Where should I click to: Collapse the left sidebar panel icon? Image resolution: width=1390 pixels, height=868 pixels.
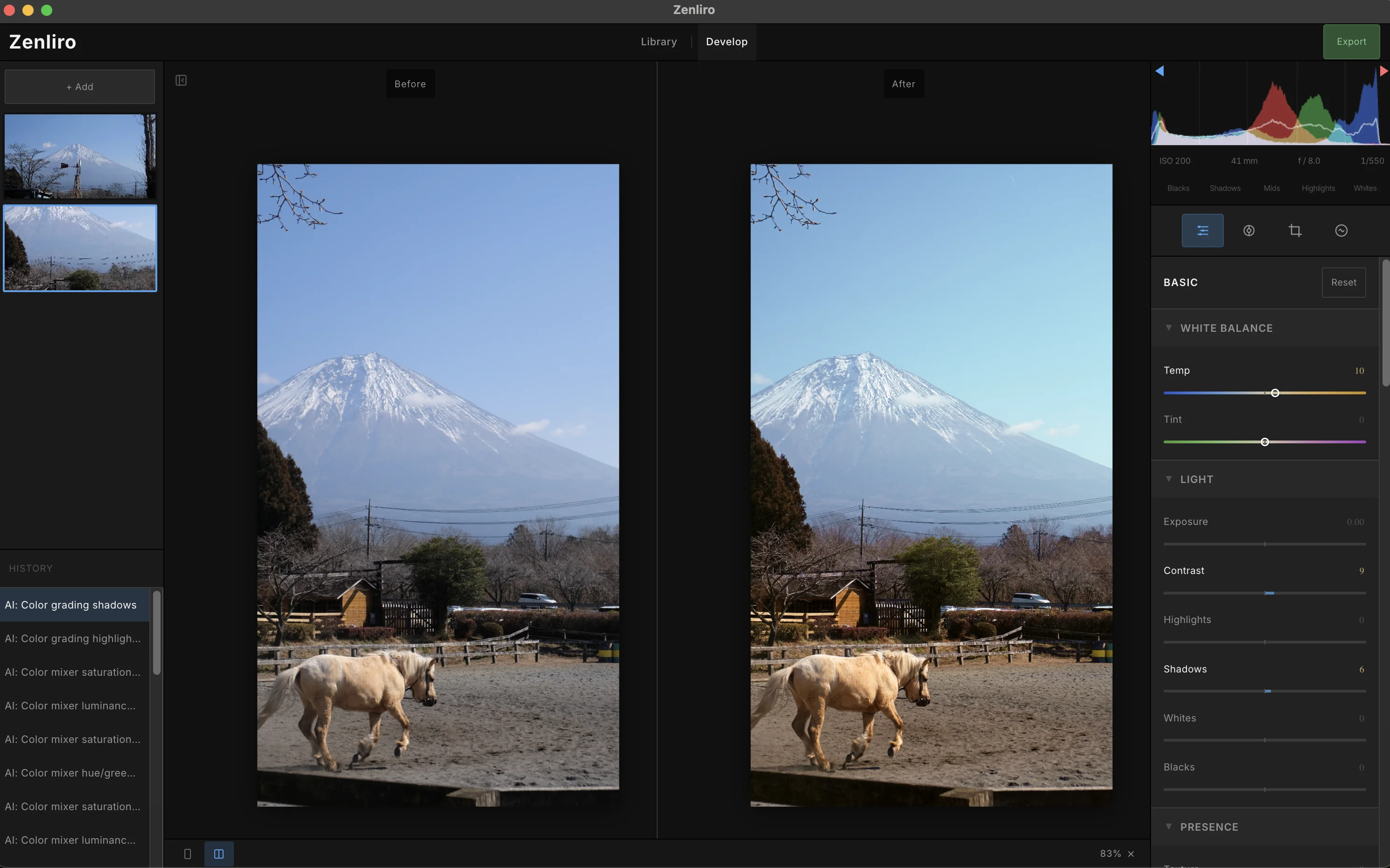(x=181, y=80)
